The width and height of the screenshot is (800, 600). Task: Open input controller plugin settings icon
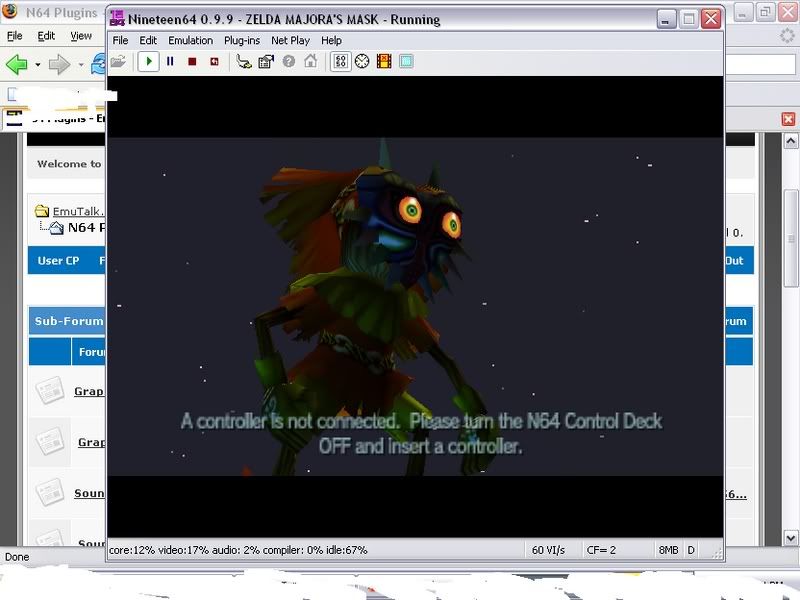(244, 62)
